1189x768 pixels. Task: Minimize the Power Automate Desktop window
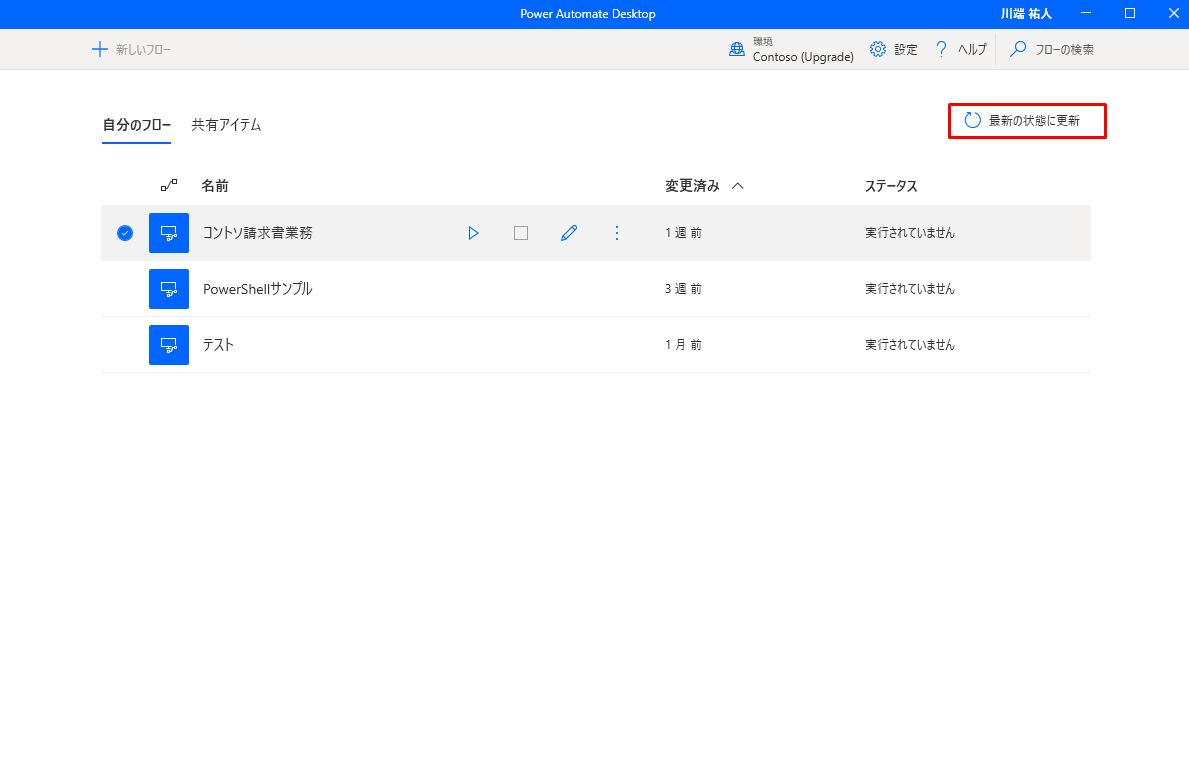1087,14
